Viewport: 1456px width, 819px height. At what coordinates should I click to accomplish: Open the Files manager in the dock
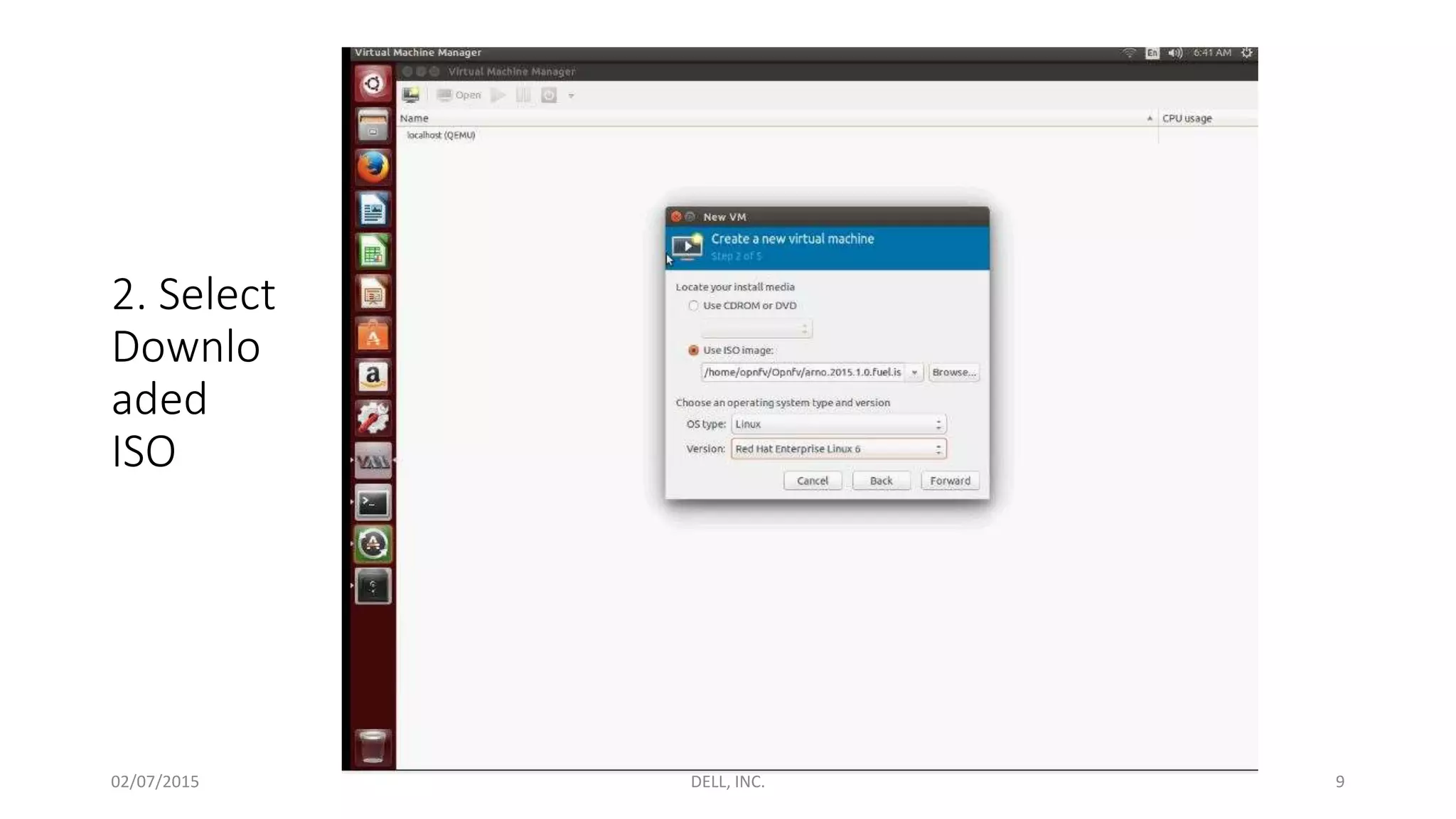pyautogui.click(x=373, y=126)
